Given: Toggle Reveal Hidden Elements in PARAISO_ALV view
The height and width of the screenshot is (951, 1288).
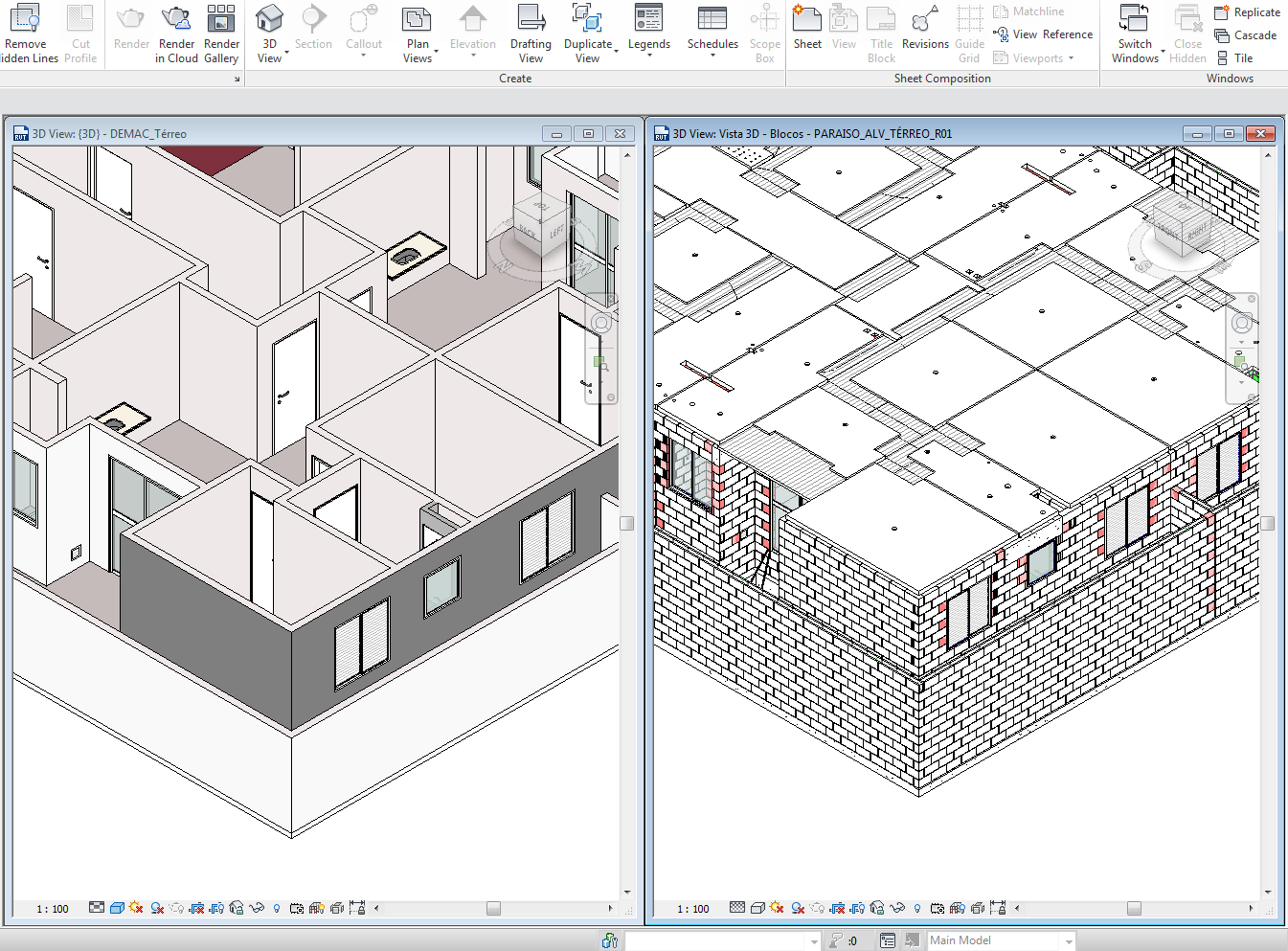Looking at the screenshot, I should pos(917,908).
